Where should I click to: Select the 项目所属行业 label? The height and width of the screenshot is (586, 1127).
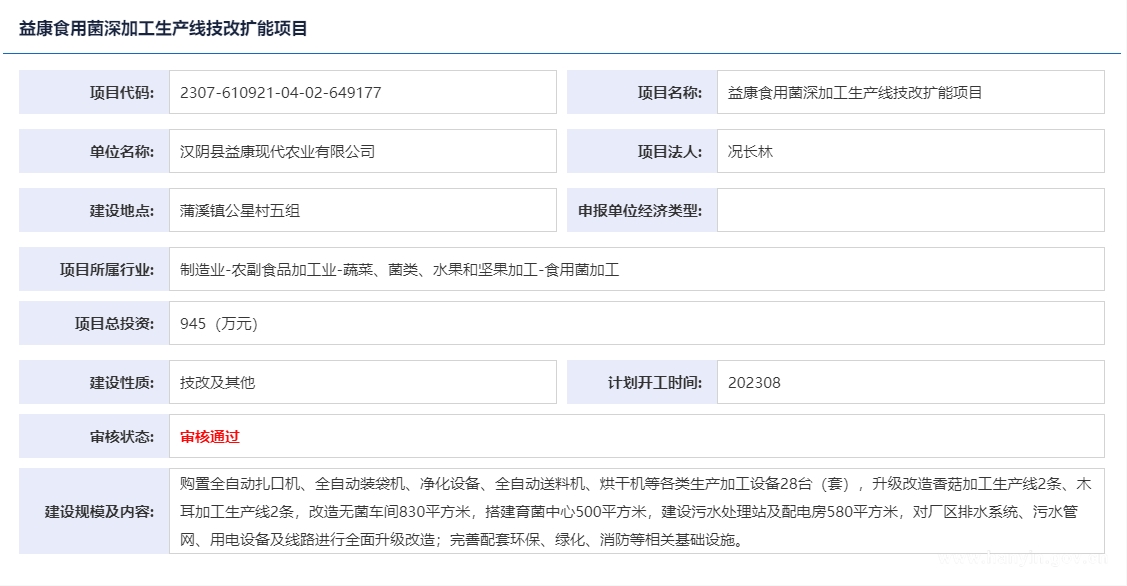[x=106, y=270]
